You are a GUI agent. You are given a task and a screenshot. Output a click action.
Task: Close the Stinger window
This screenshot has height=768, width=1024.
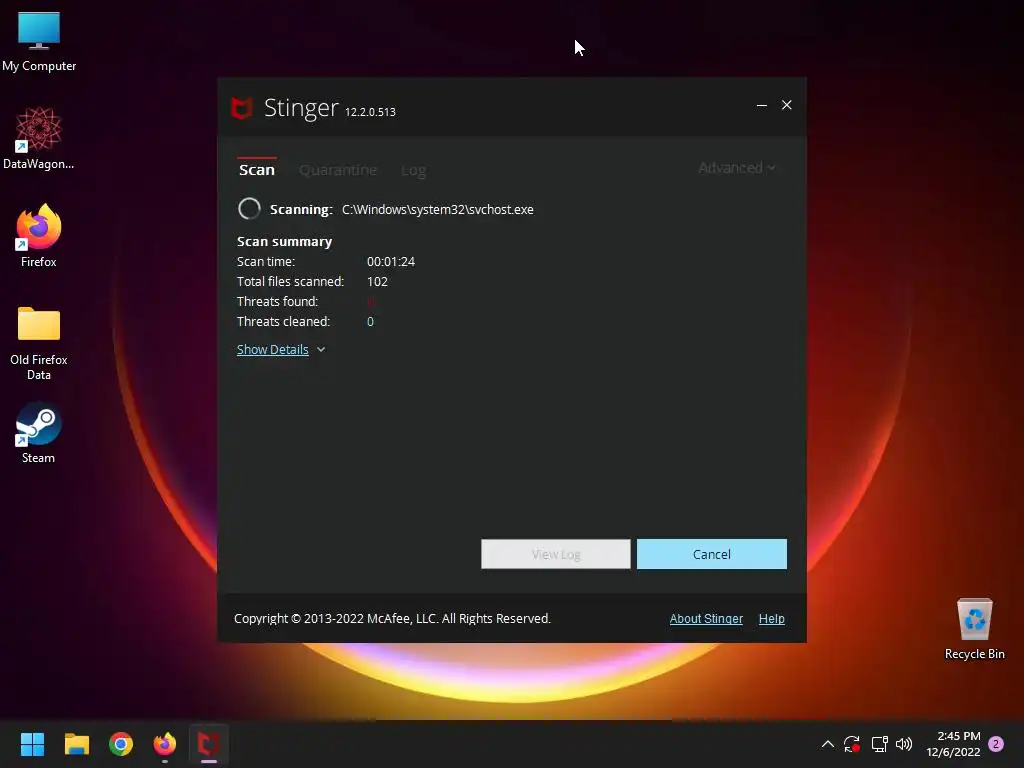tap(786, 105)
